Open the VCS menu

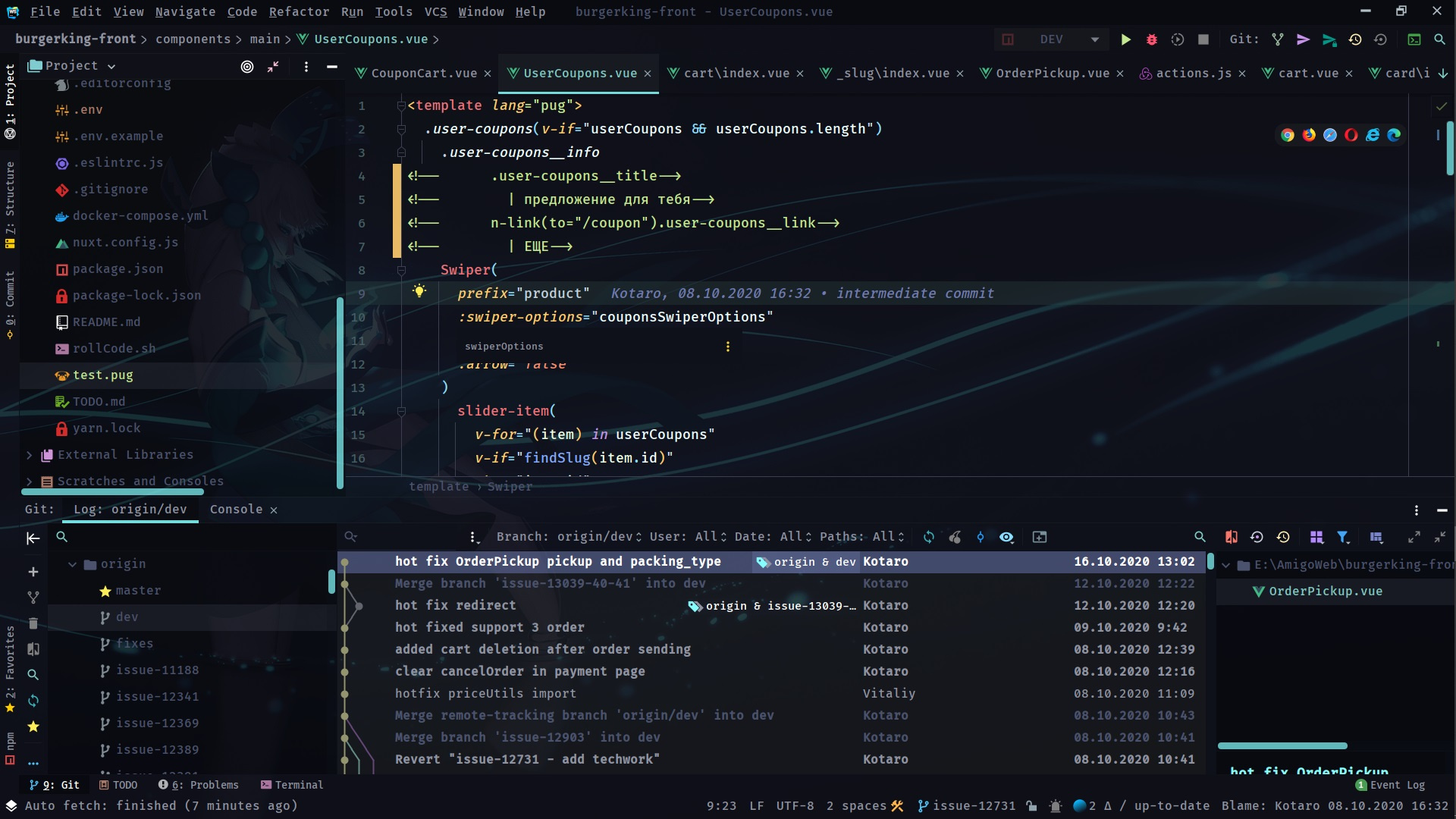[x=435, y=11]
